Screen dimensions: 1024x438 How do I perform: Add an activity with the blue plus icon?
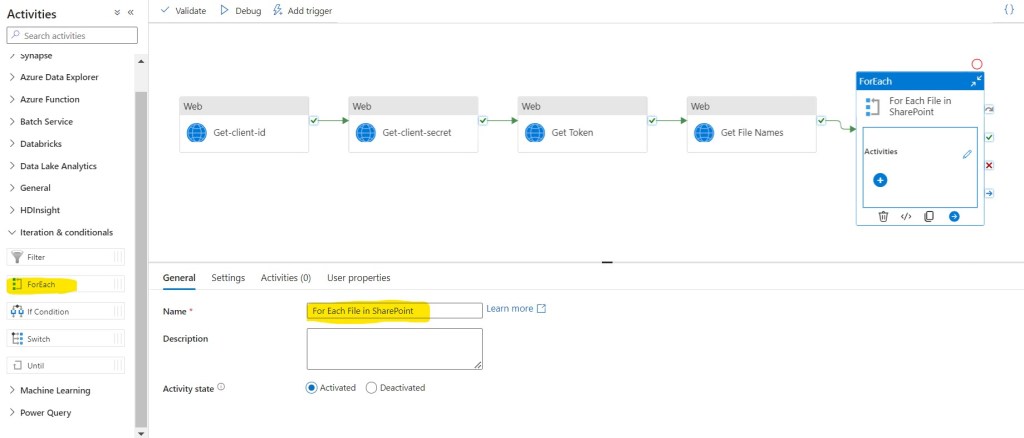pyautogui.click(x=880, y=180)
